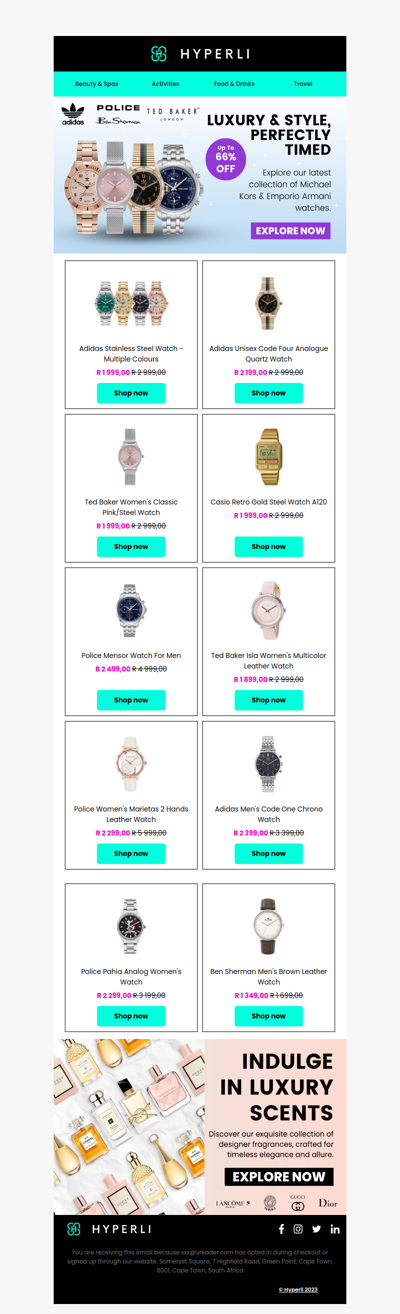Open the Ted Baker Pink/Steel watch image

131,456
